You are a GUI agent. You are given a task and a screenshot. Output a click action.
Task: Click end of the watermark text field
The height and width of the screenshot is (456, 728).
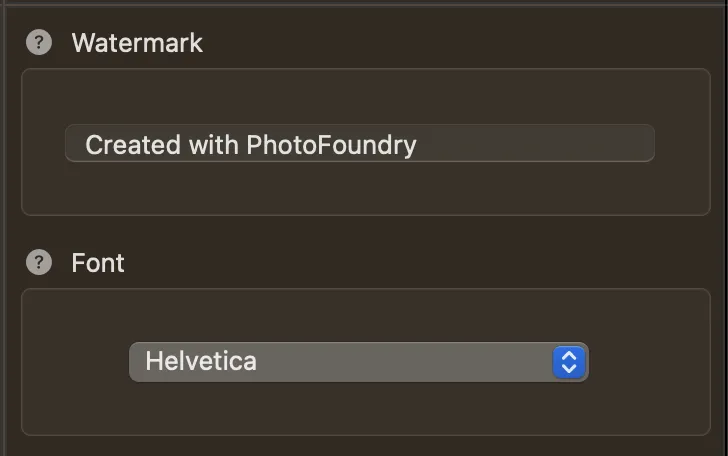tap(640, 144)
